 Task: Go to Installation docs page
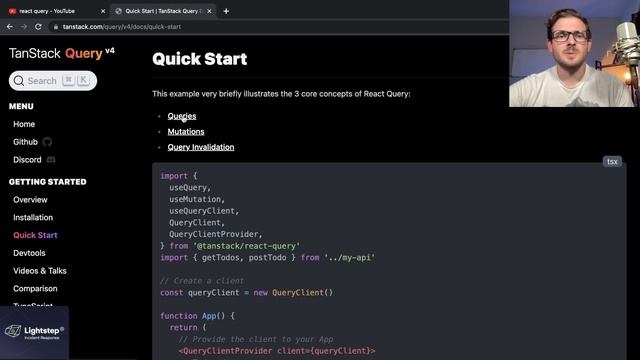point(33,218)
